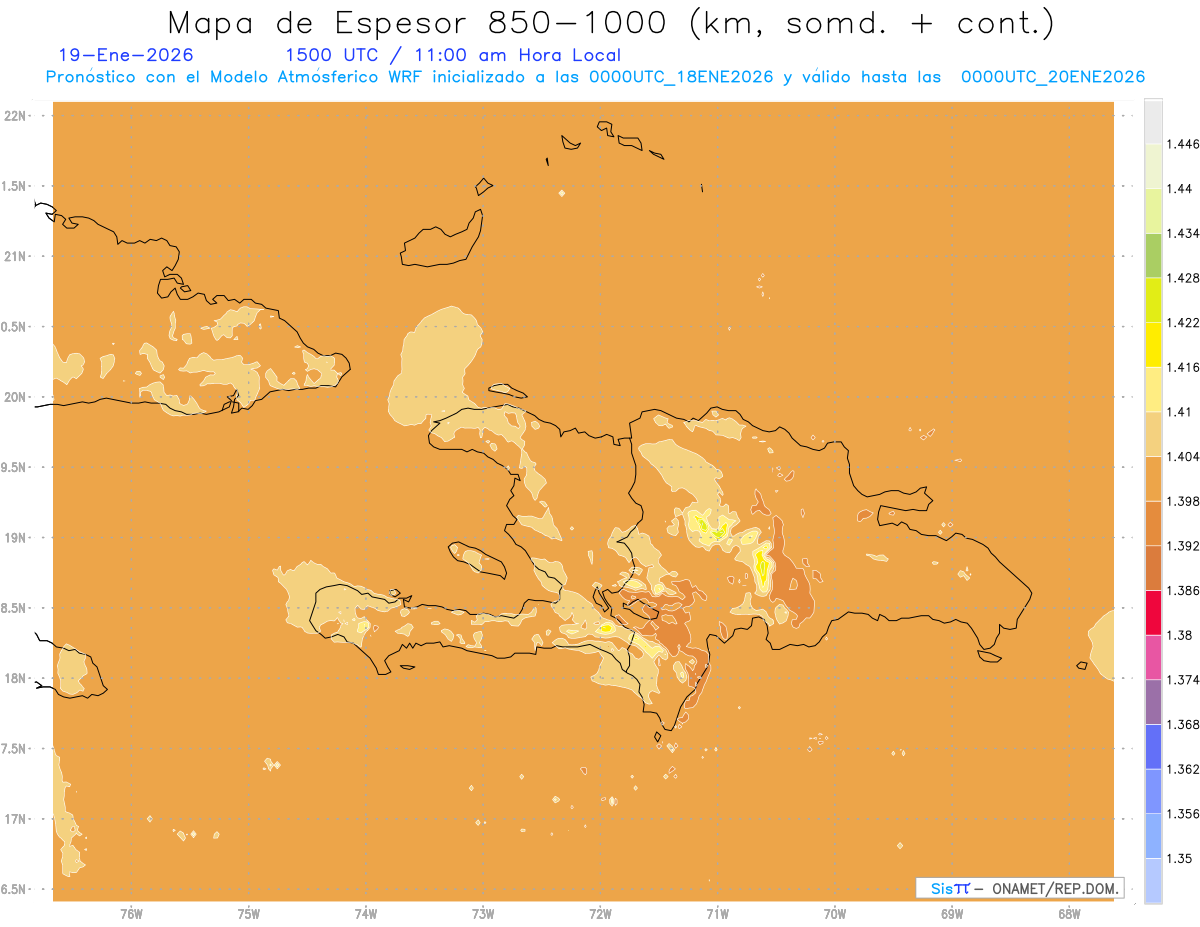Image resolution: width=1200 pixels, height=927 pixels.
Task: Click the '20N' latitude label
Action: [x=16, y=397]
